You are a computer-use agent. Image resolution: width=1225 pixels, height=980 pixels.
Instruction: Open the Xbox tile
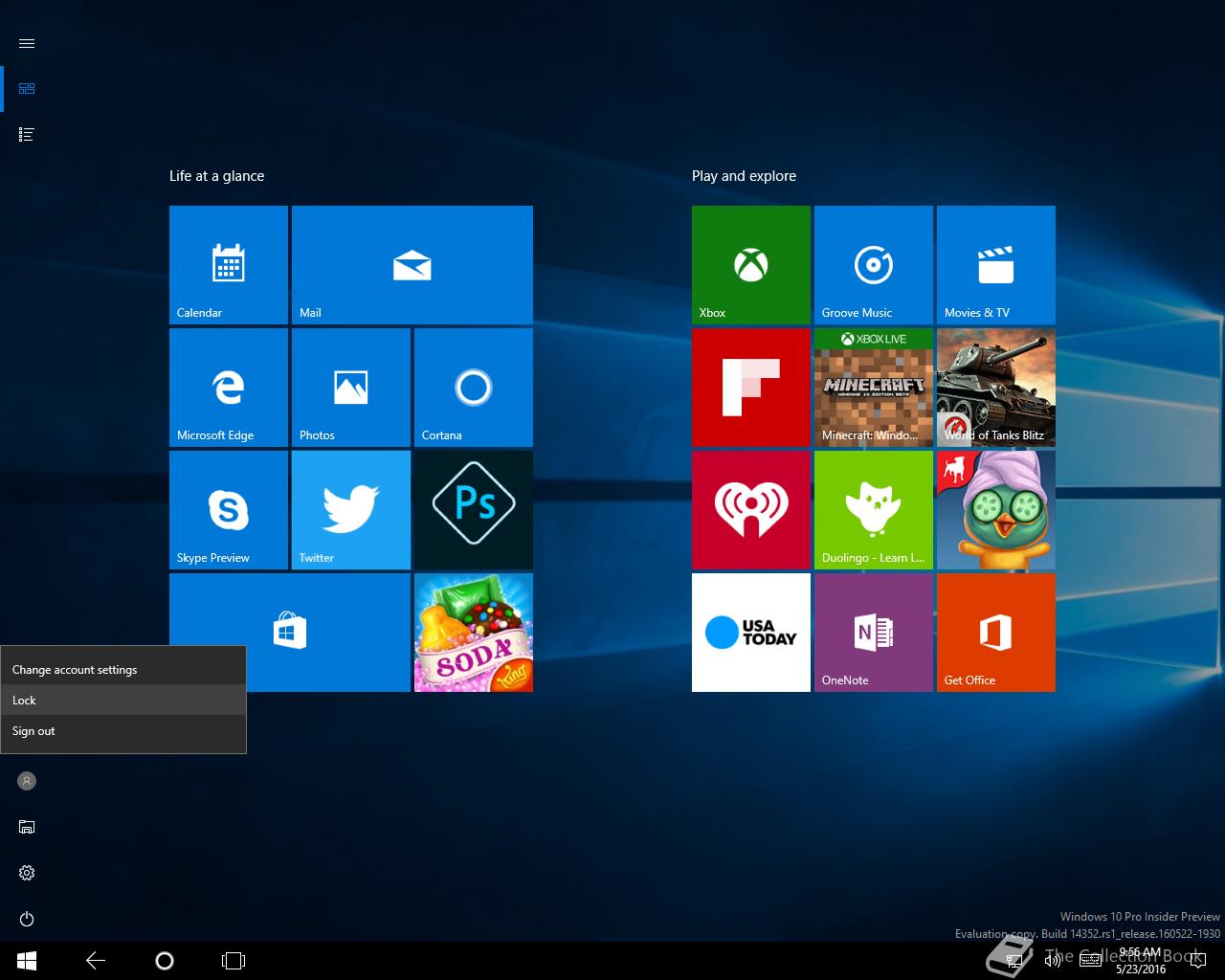click(x=751, y=265)
